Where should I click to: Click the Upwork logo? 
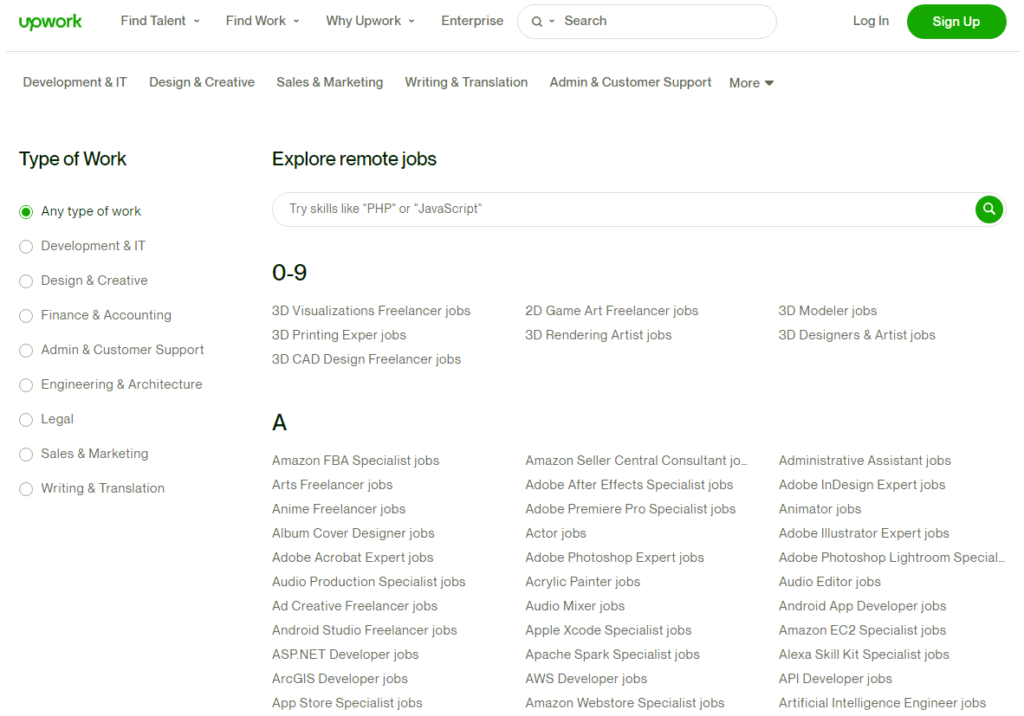coord(50,22)
